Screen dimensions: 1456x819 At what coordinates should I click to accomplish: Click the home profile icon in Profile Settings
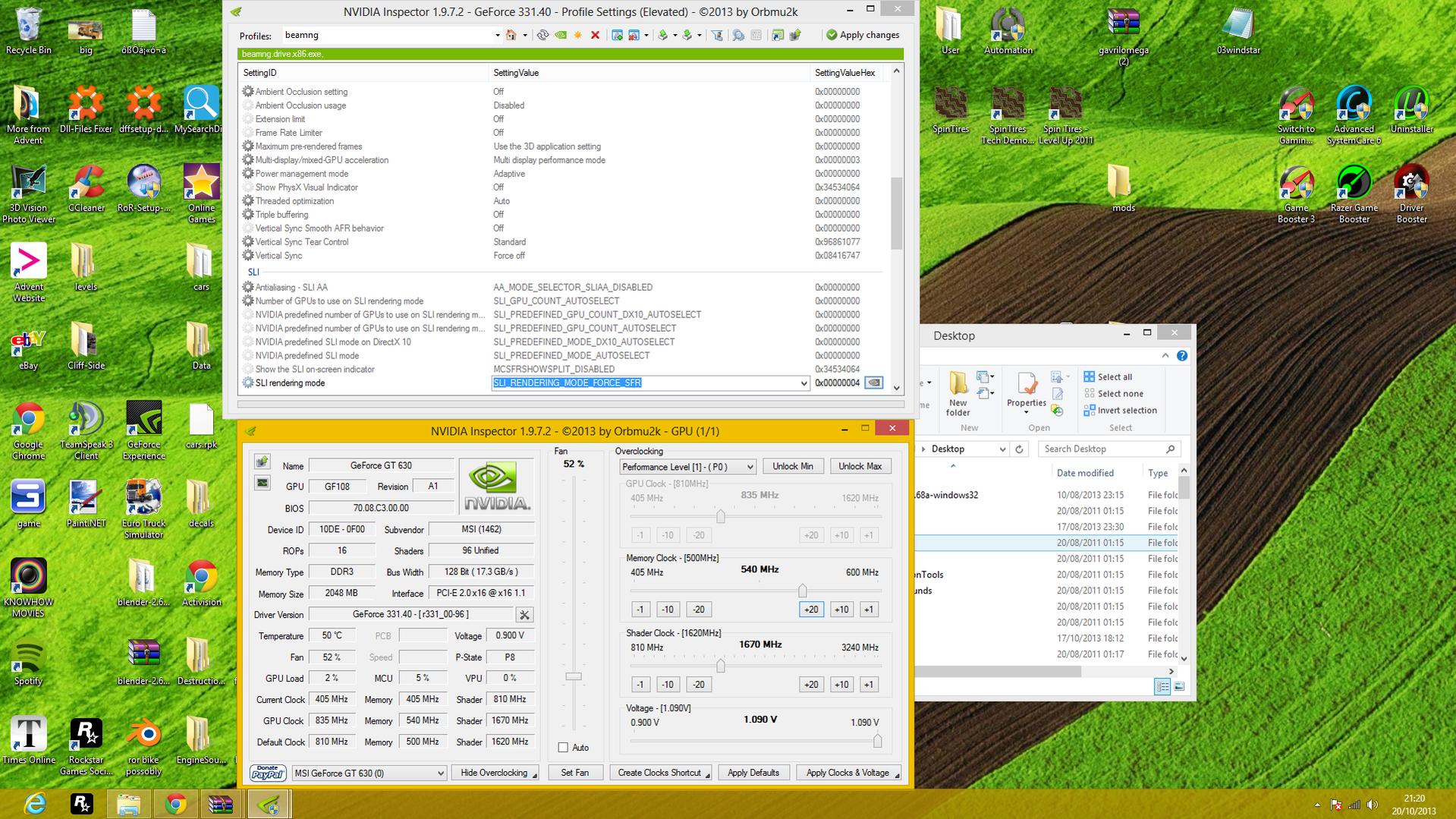tap(511, 35)
